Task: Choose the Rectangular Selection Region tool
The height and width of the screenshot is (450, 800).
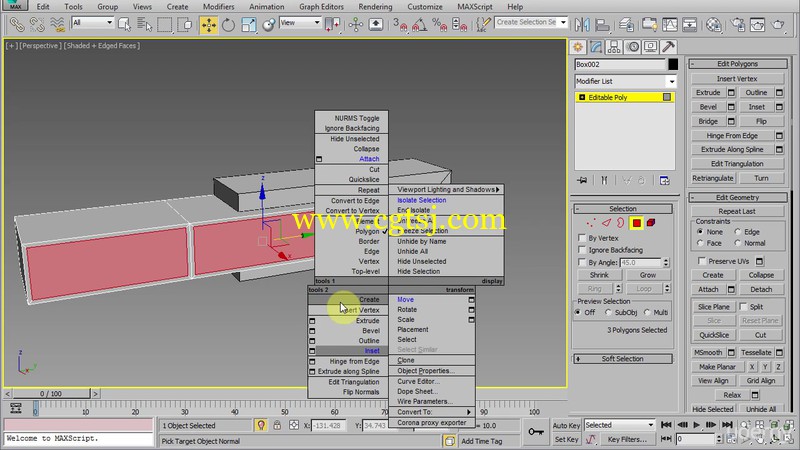Action: [164, 24]
